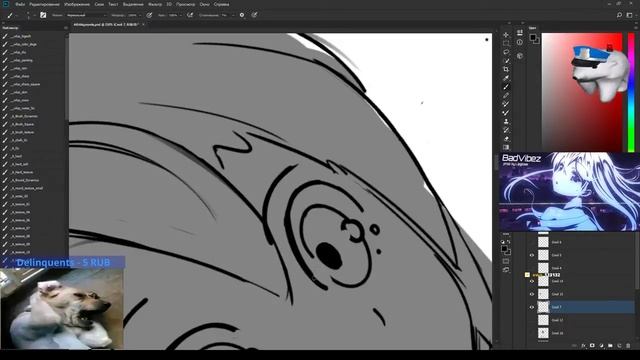Toggle pressure for opacity icon
The width and height of the screenshot is (640, 360).
pos(149,15)
